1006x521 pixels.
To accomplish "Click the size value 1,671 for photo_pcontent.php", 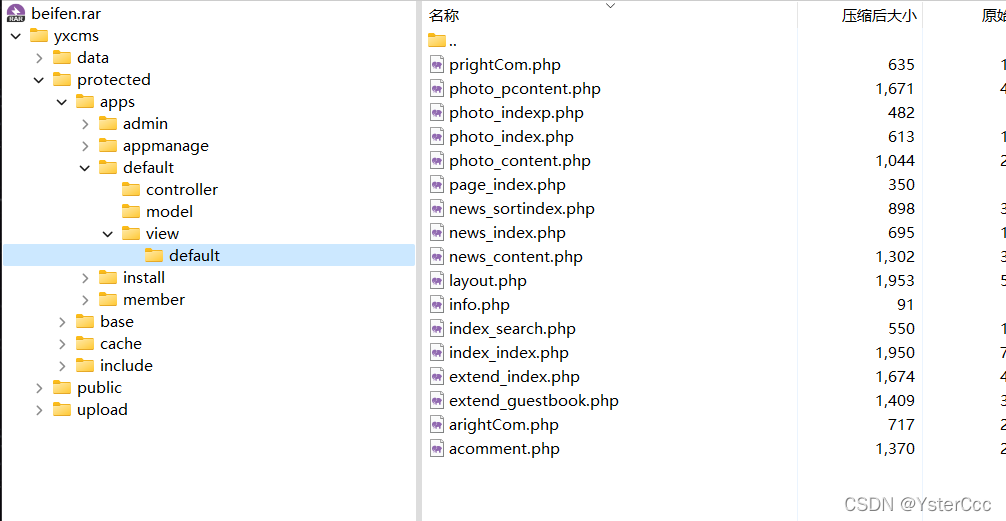I will (895, 89).
